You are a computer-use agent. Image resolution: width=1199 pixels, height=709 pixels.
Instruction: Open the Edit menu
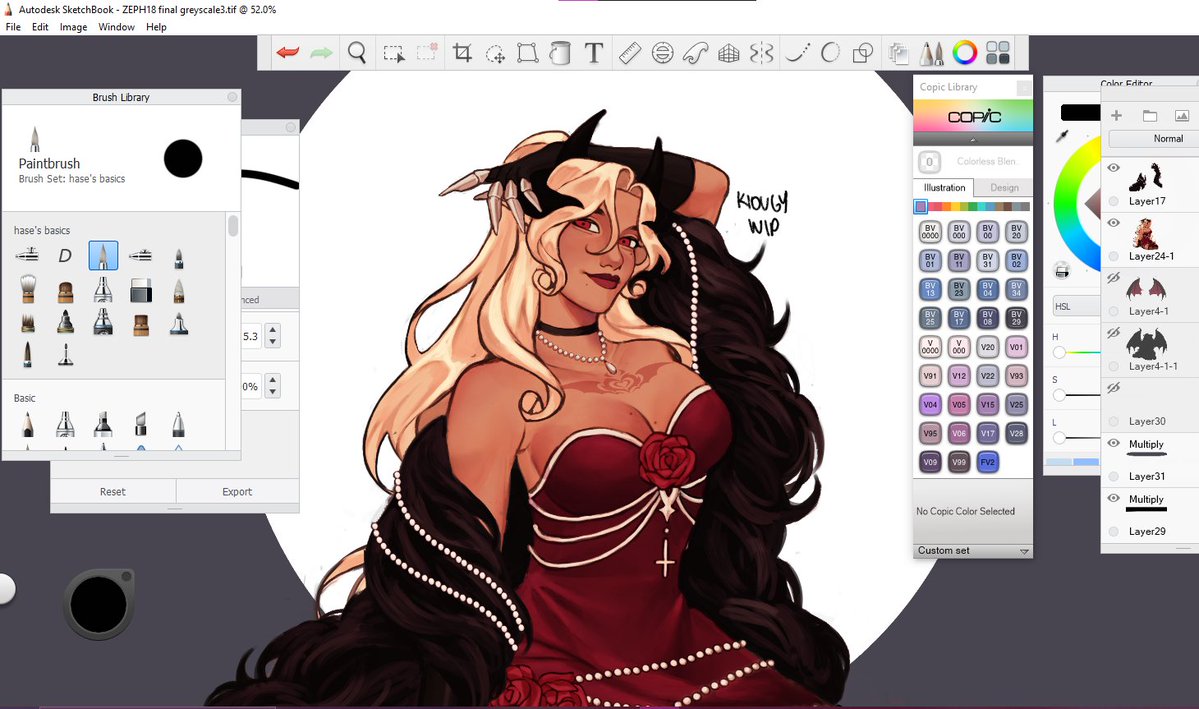coord(40,27)
